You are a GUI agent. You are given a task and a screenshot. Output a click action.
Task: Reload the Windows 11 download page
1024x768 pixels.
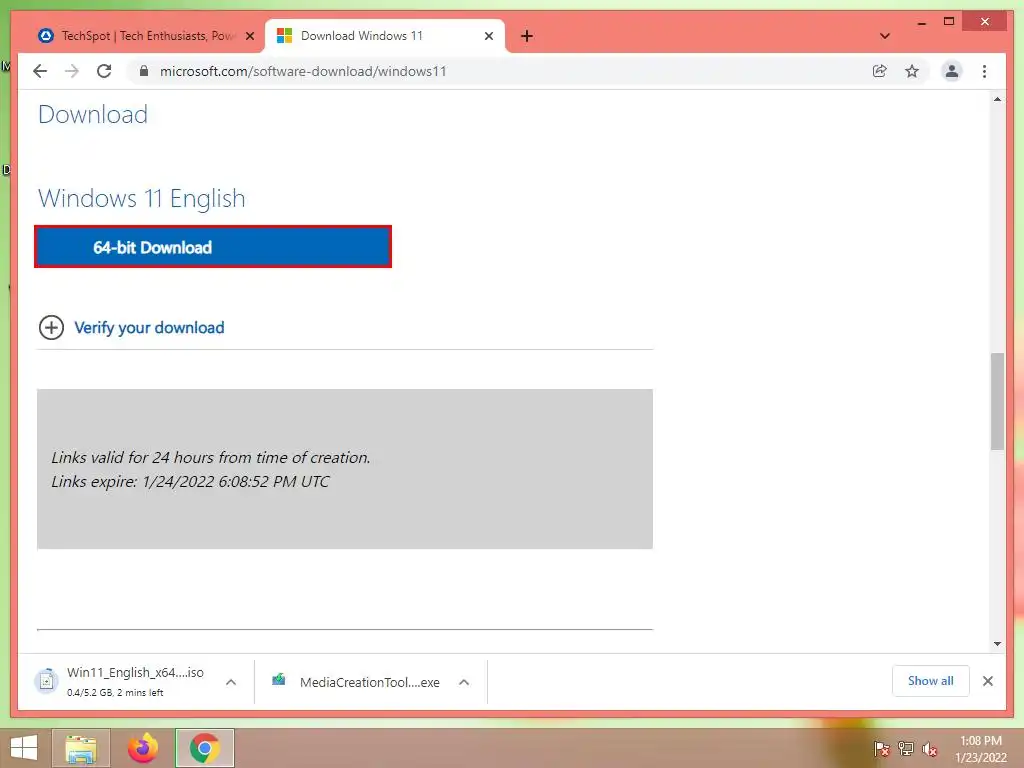(x=104, y=71)
